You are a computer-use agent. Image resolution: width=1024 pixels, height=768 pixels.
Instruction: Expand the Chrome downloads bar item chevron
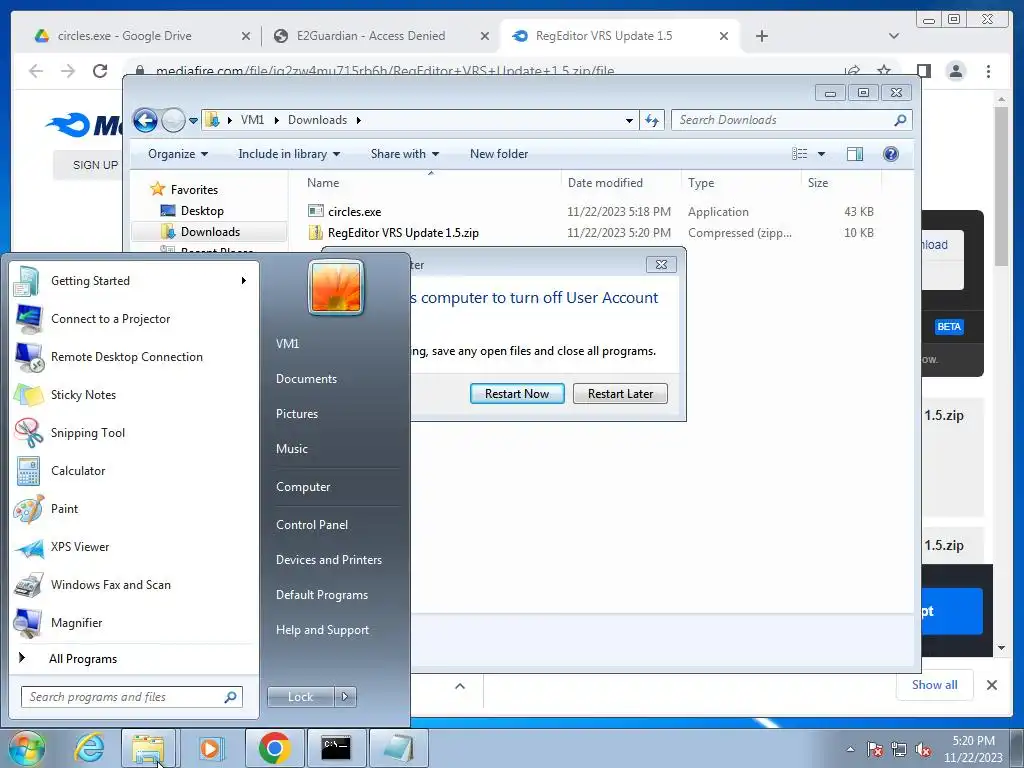(x=460, y=686)
